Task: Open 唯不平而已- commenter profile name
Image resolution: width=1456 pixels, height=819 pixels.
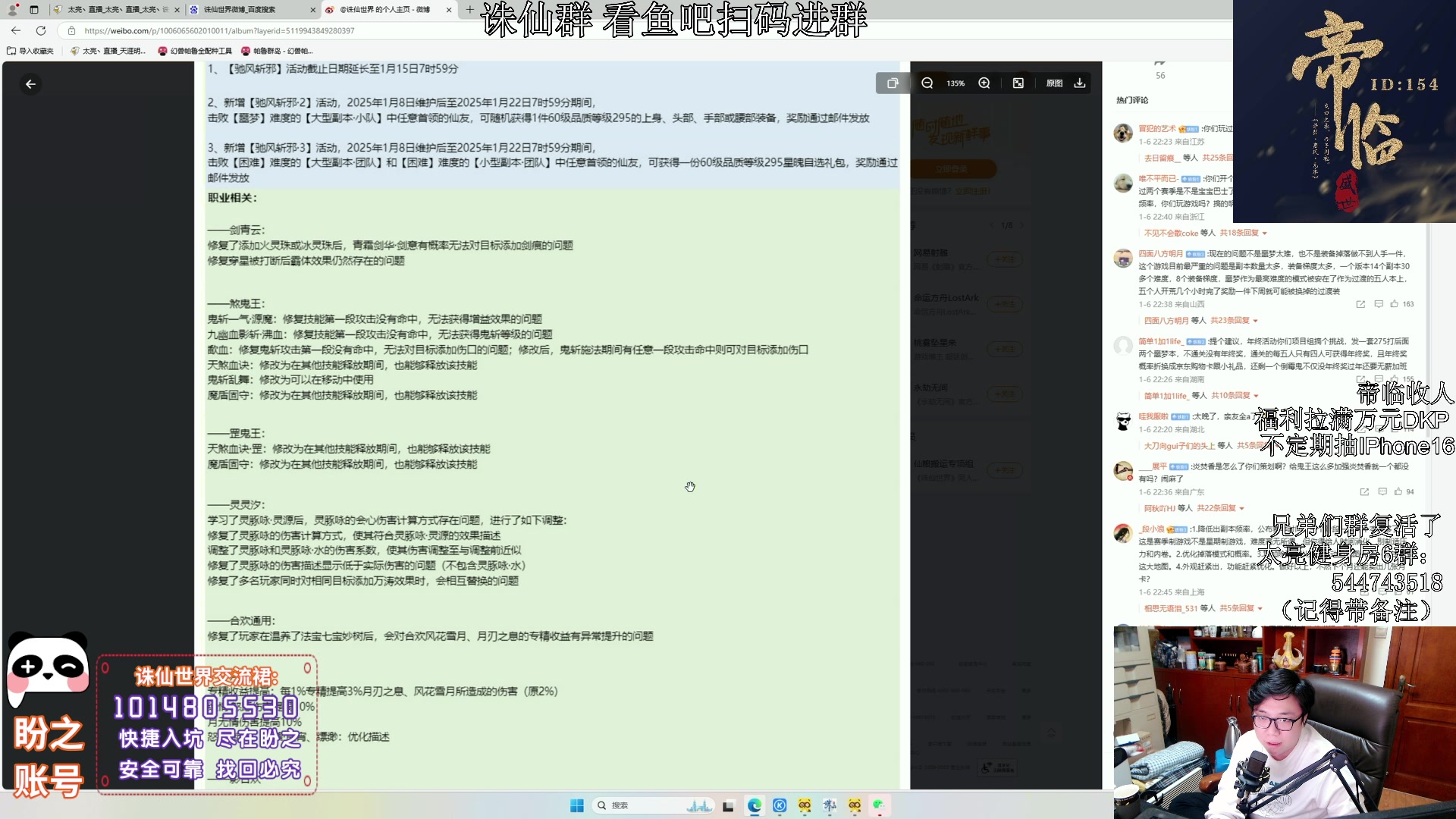Action: coord(1158,178)
